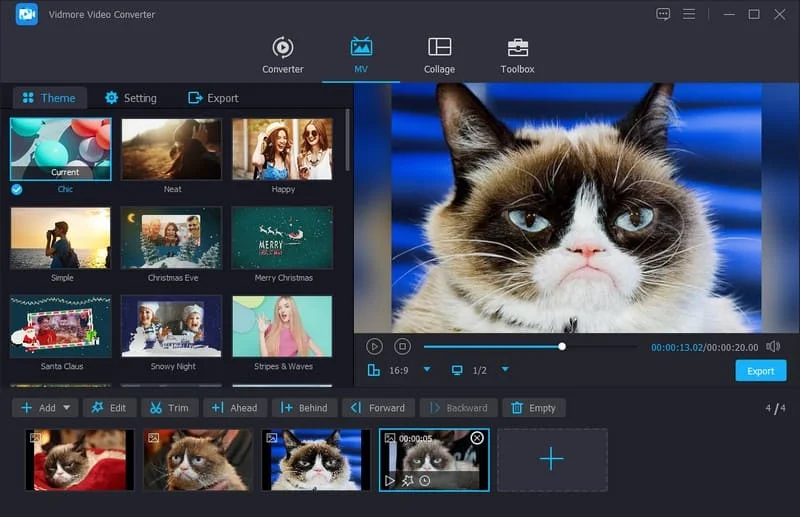Expand the 16:9 aspect ratio dropdown
The width and height of the screenshot is (800, 517).
click(x=427, y=370)
